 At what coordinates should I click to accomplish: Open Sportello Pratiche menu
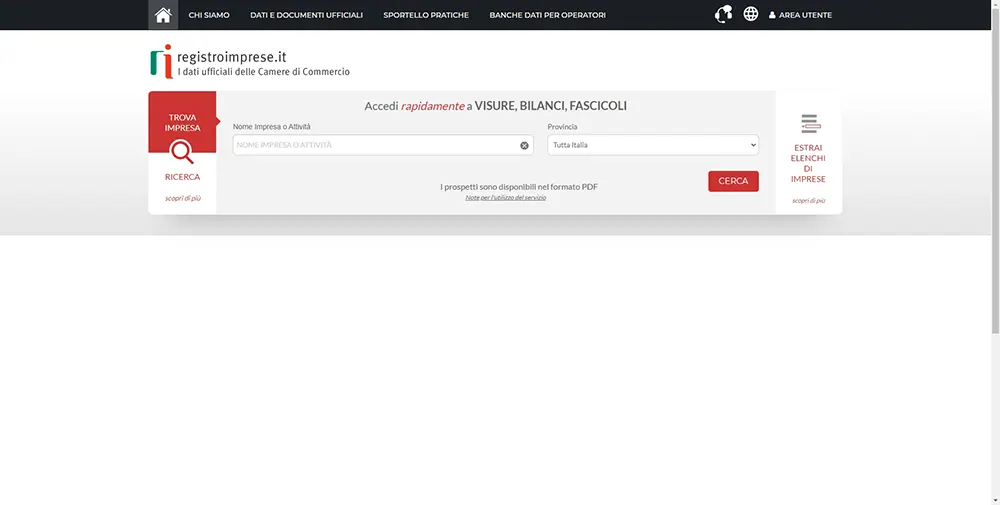(426, 15)
